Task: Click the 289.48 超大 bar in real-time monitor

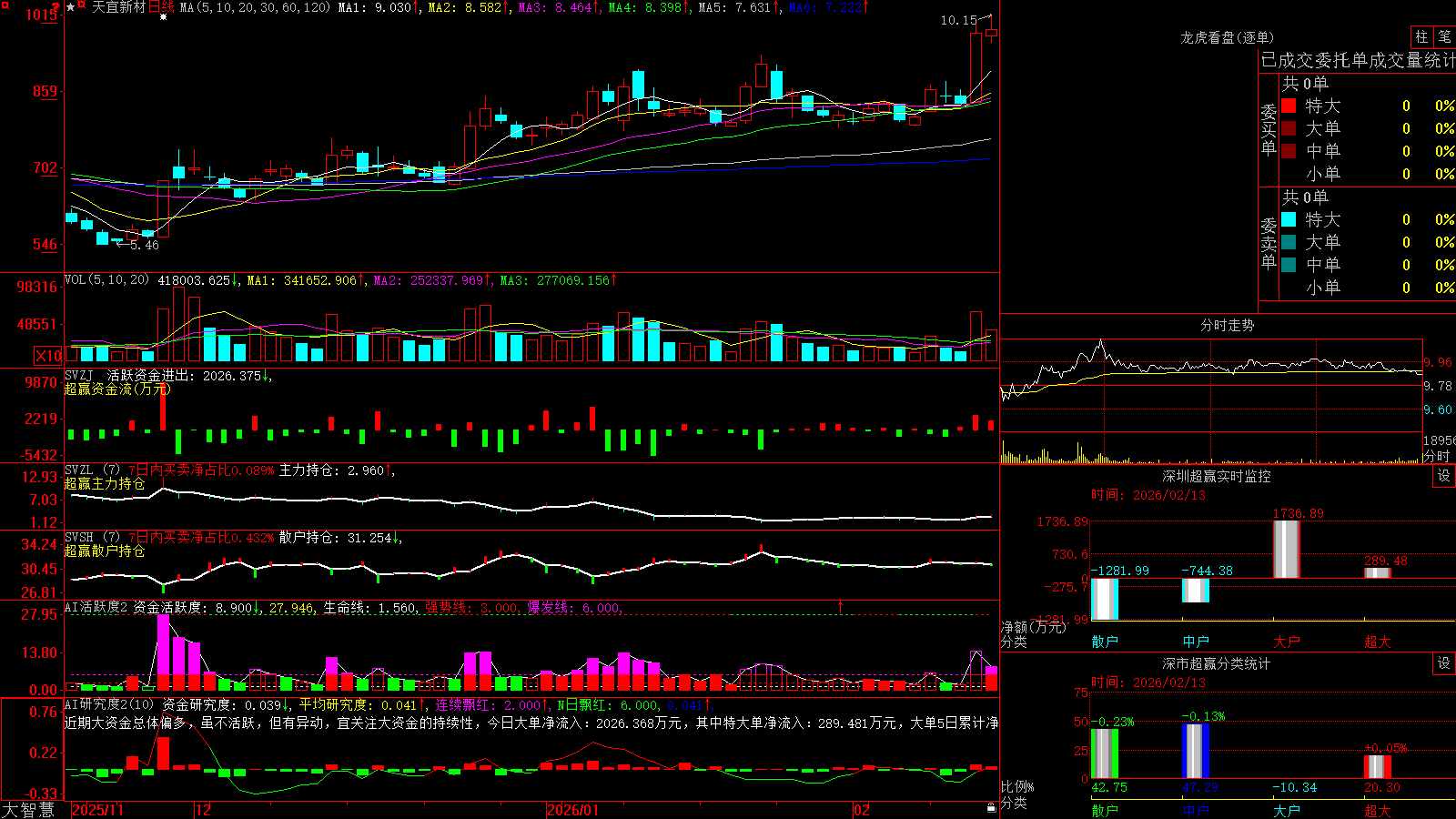Action: click(x=1378, y=572)
